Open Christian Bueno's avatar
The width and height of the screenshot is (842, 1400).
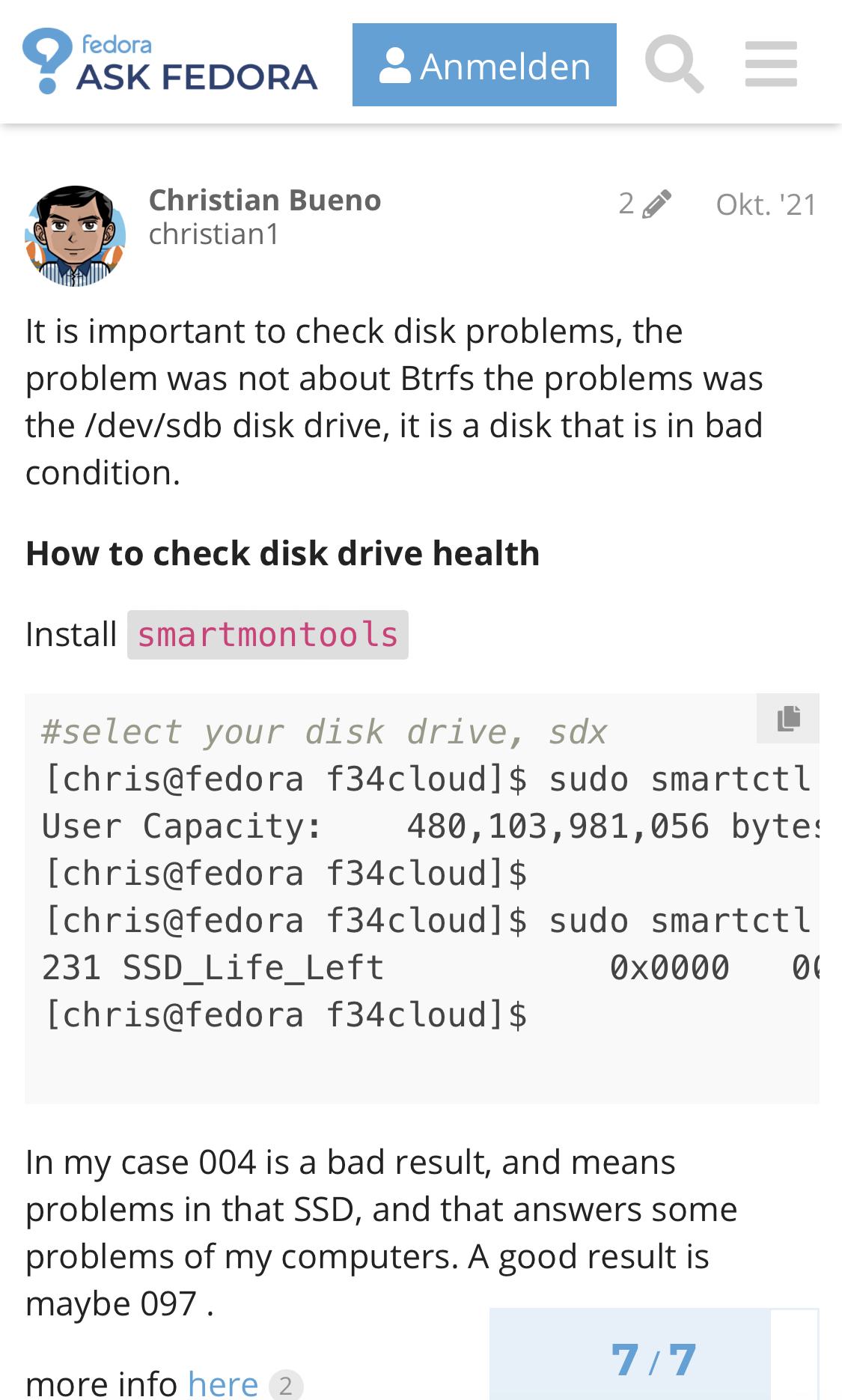click(75, 235)
